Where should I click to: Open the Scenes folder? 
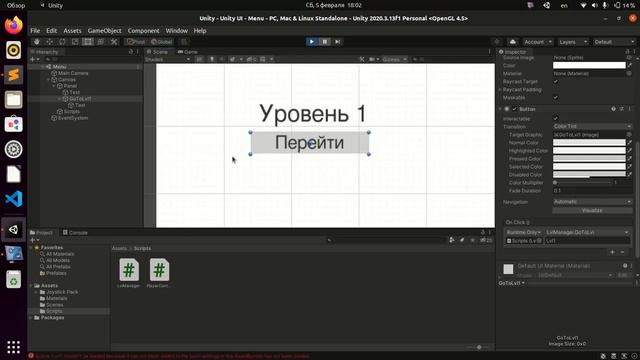point(55,305)
